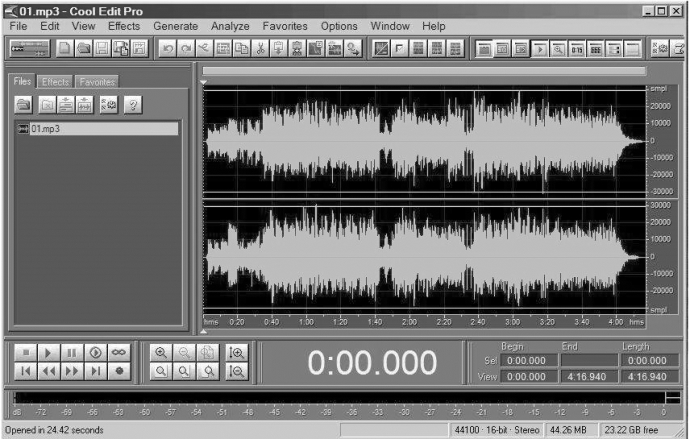The image size is (690, 439).
Task: Open the Help menu
Action: click(x=434, y=26)
